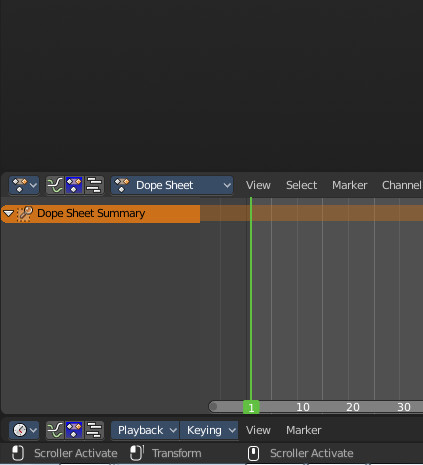The image size is (423, 465).
Task: Click the middle mouse icon beside second Scroller Activate
Action: pos(253,453)
